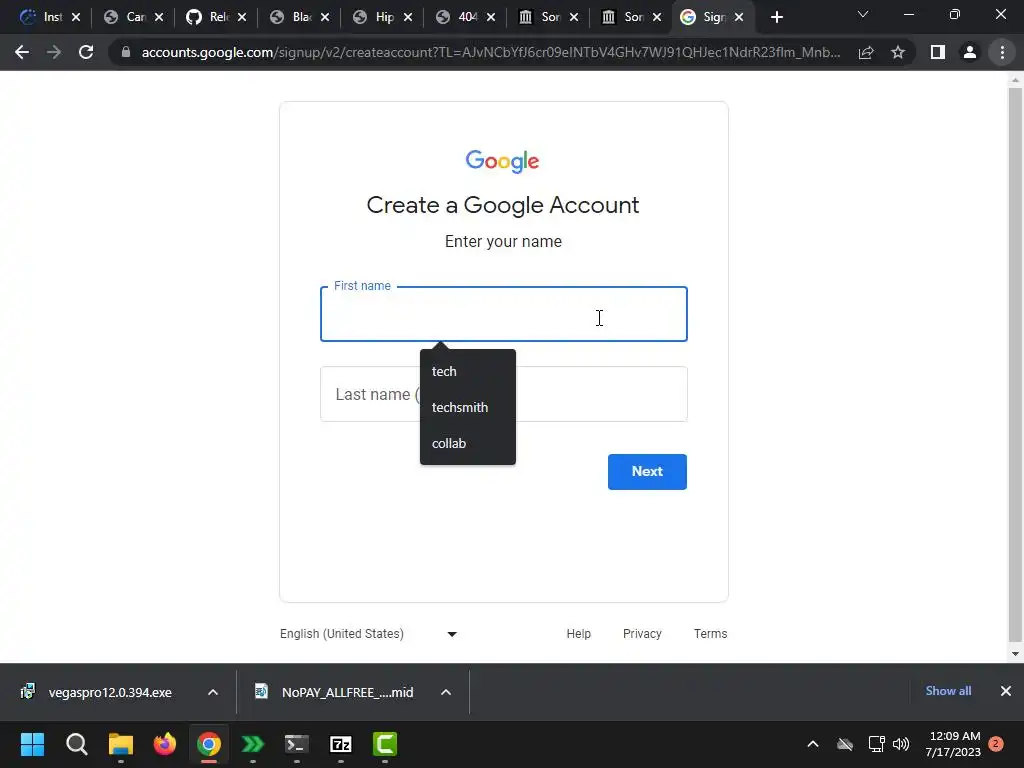This screenshot has height=768, width=1024.
Task: Open Windows Search from the taskbar
Action: [x=76, y=744]
